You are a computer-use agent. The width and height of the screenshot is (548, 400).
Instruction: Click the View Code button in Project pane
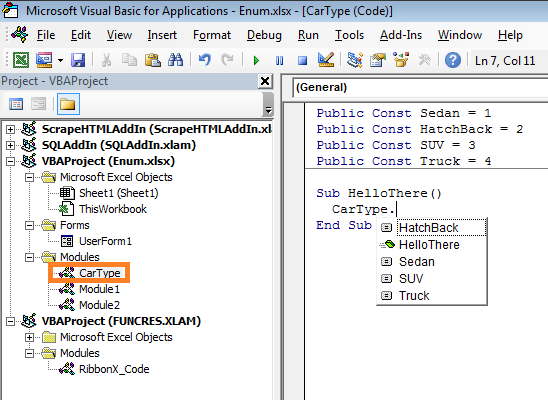[16, 104]
